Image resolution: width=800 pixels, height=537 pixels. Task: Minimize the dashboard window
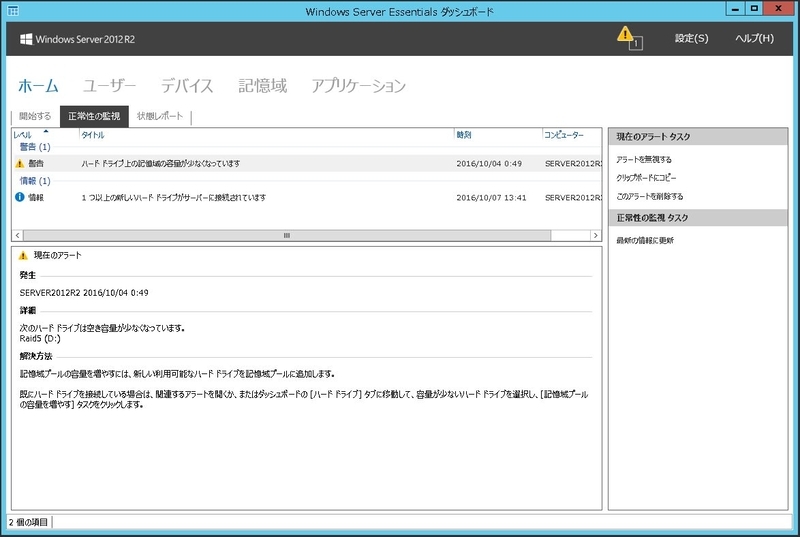735,9
